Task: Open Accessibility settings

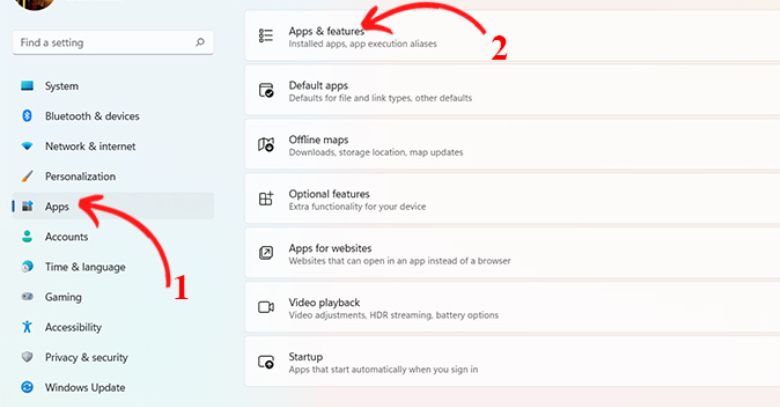Action: tap(113, 327)
